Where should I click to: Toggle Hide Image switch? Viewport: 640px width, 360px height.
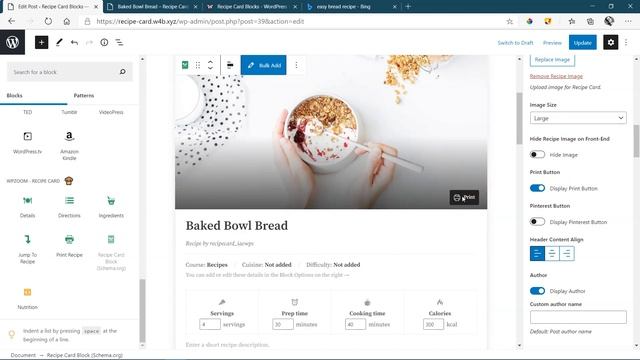click(x=537, y=154)
